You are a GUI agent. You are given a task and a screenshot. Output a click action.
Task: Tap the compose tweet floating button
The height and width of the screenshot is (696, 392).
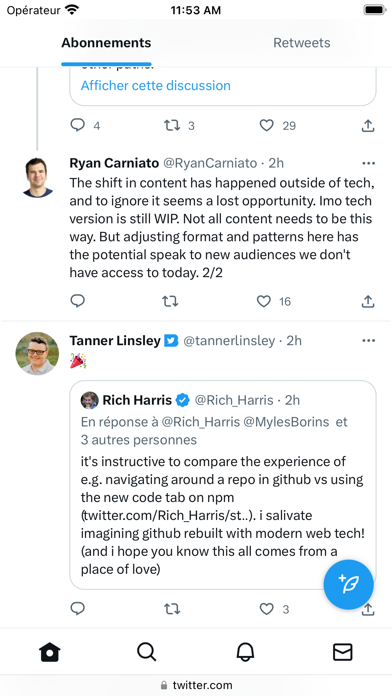click(348, 585)
